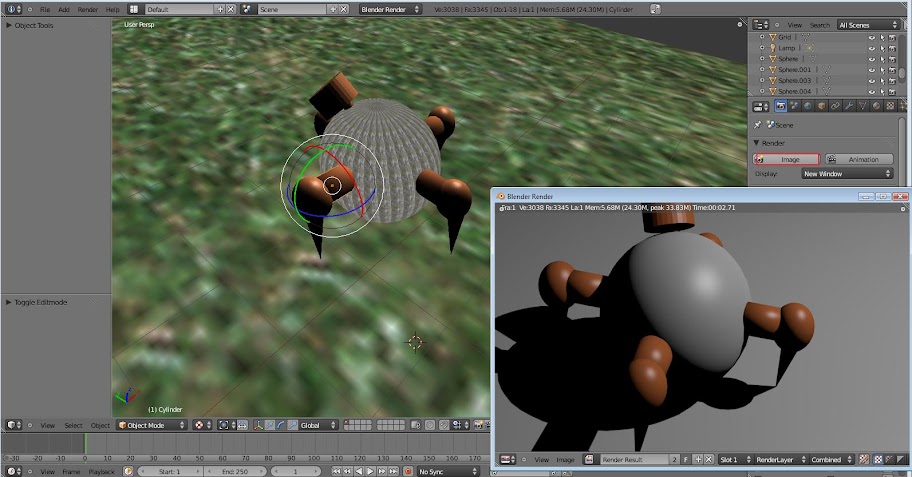Open the Help menu
The width and height of the screenshot is (912, 477).
coord(113,9)
